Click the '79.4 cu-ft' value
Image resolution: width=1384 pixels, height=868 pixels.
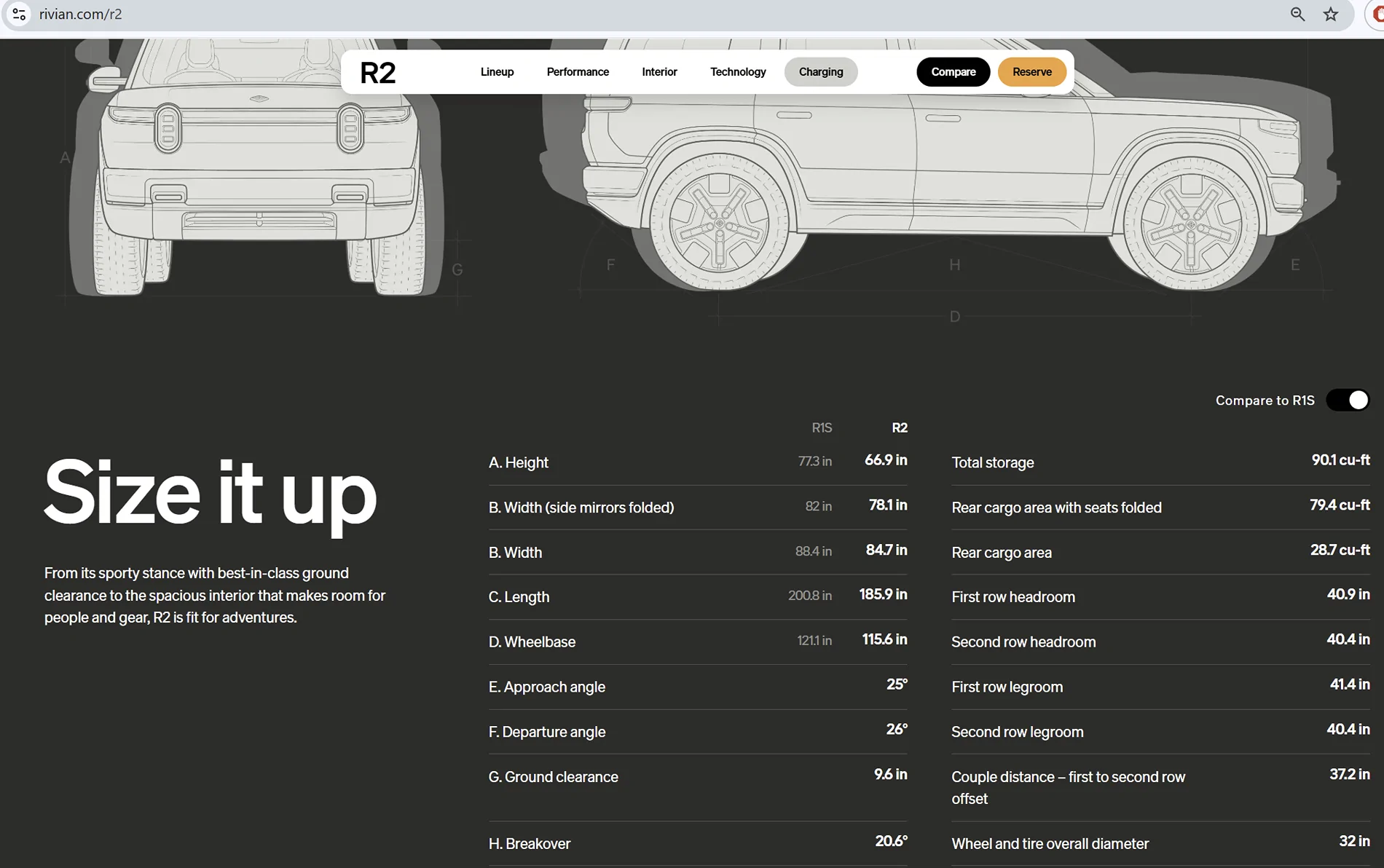[x=1340, y=505]
